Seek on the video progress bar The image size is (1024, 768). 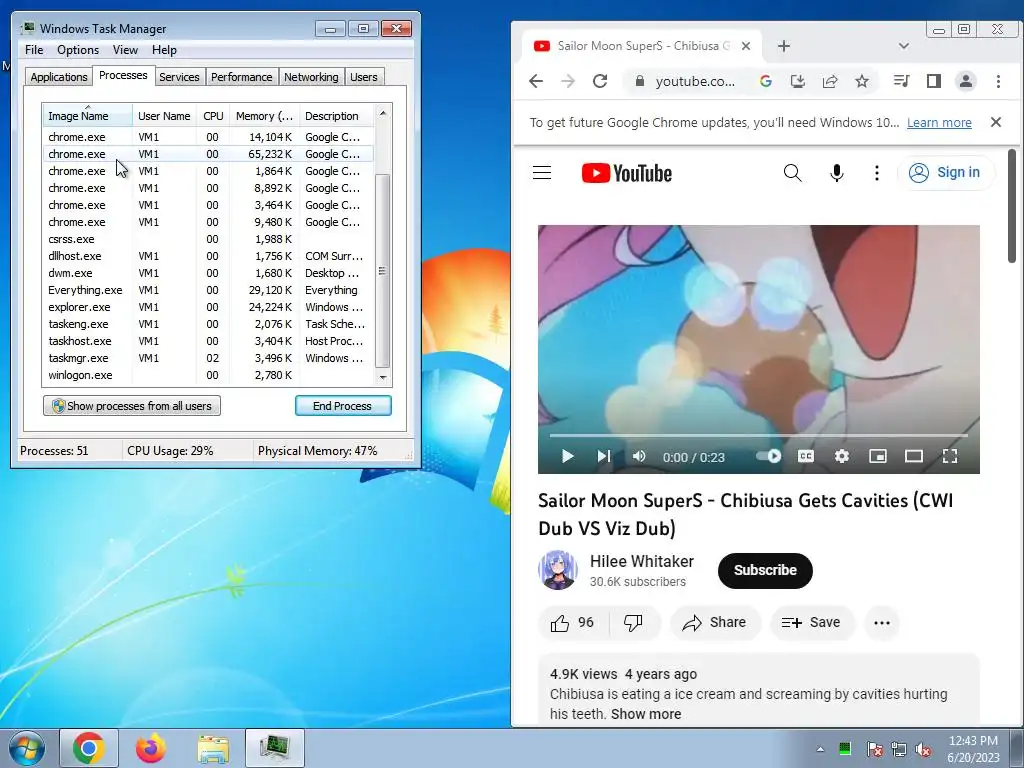pos(758,435)
